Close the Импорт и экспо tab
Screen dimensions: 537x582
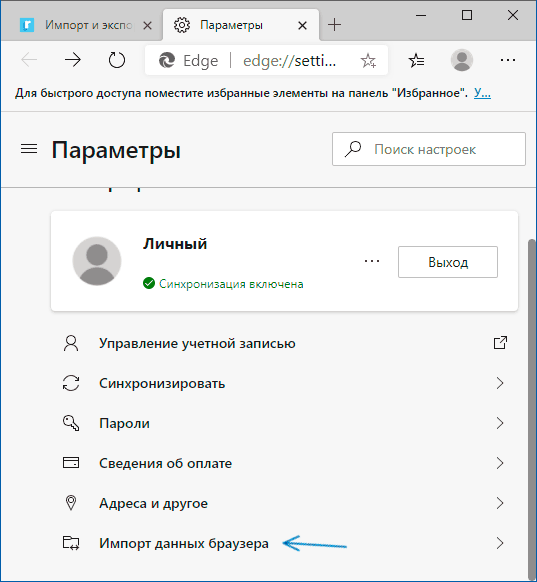[147, 26]
